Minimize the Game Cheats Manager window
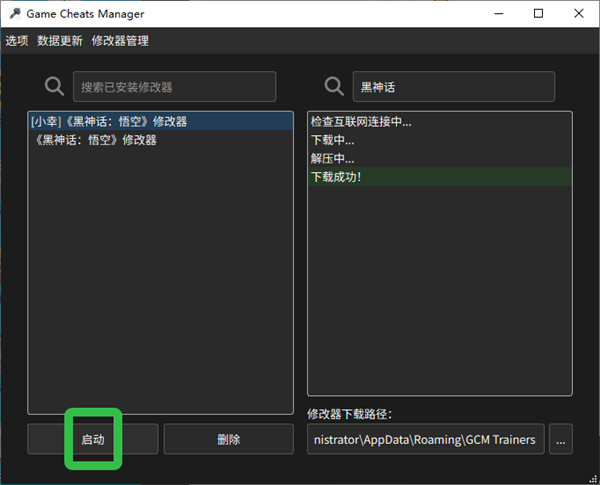The height and width of the screenshot is (485, 600). tap(494, 14)
